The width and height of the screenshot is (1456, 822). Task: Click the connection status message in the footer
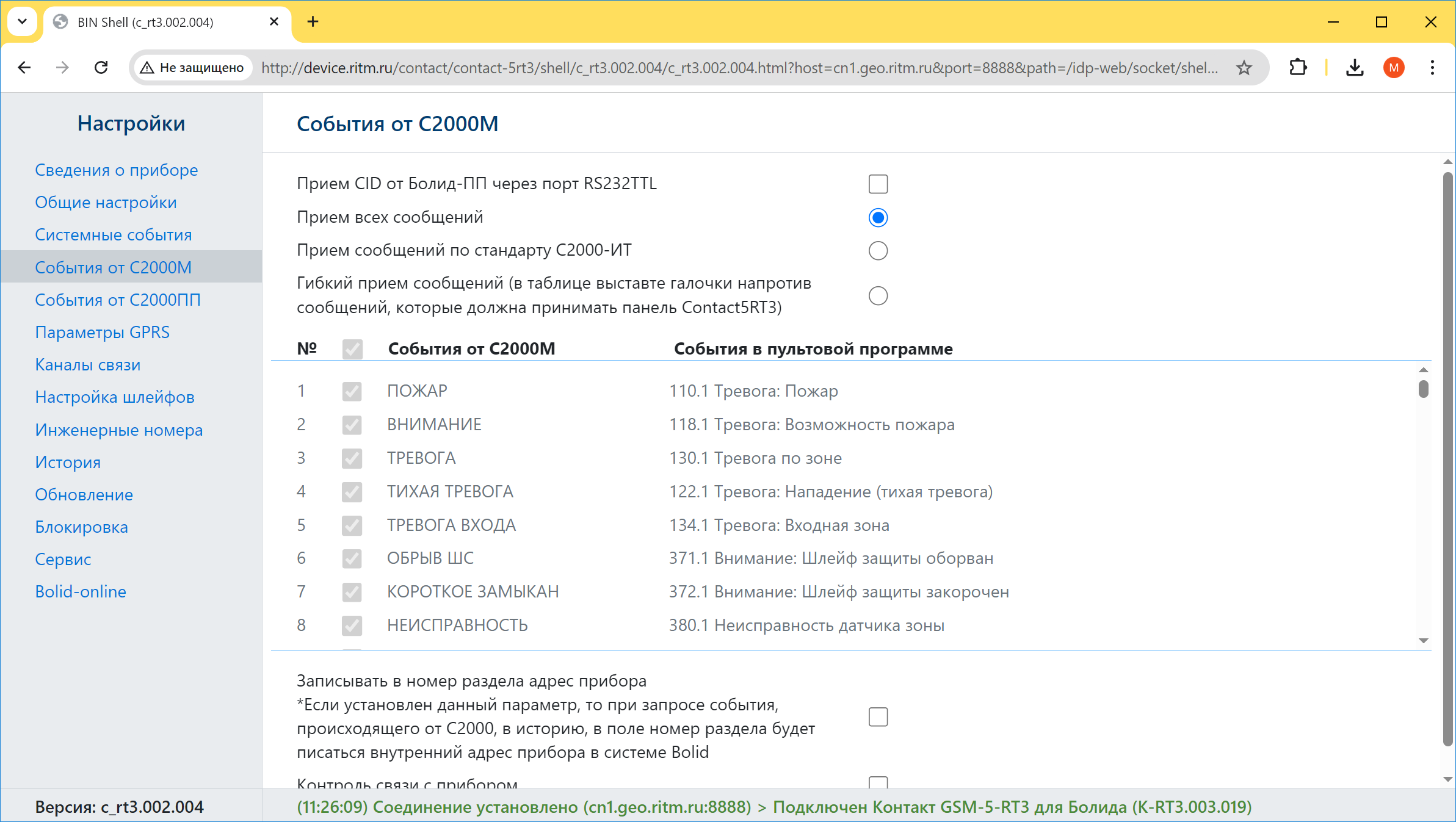point(774,807)
